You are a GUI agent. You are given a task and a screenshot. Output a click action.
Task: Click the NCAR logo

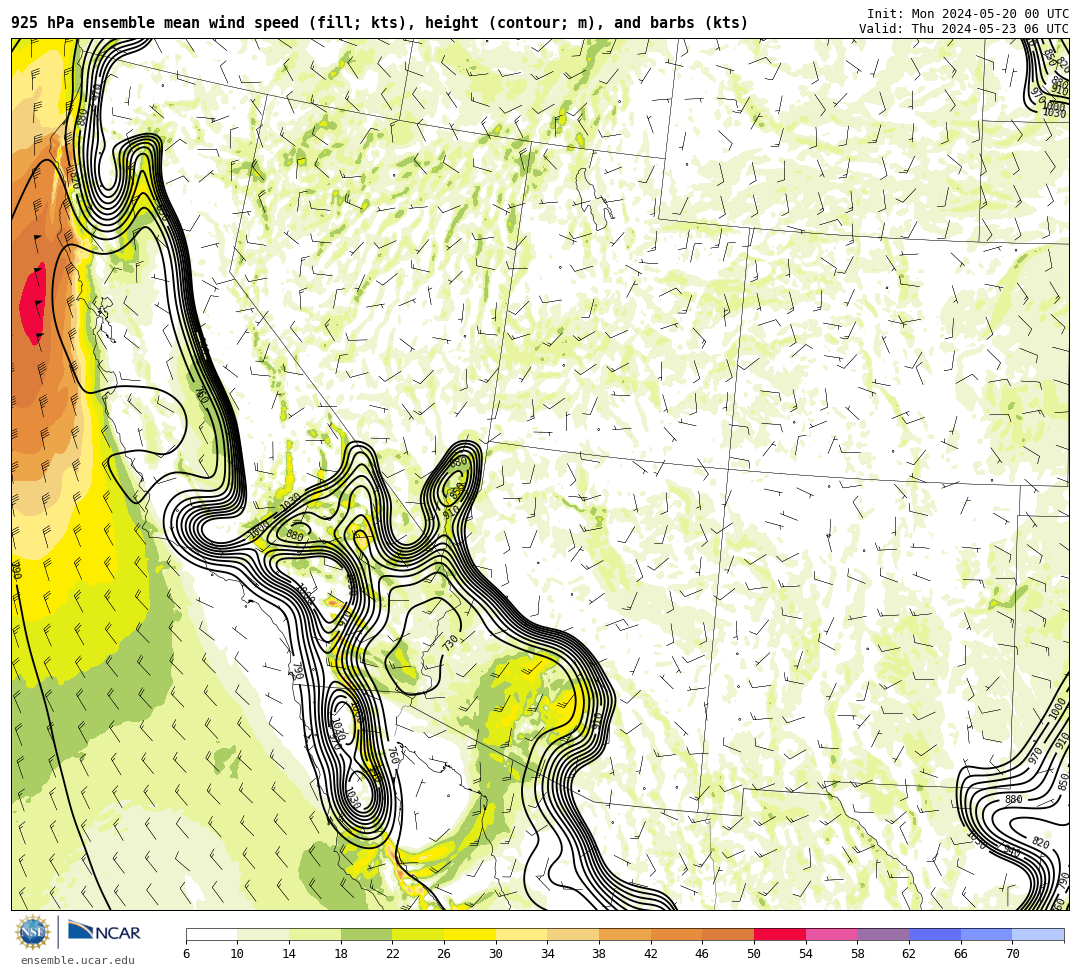104,932
